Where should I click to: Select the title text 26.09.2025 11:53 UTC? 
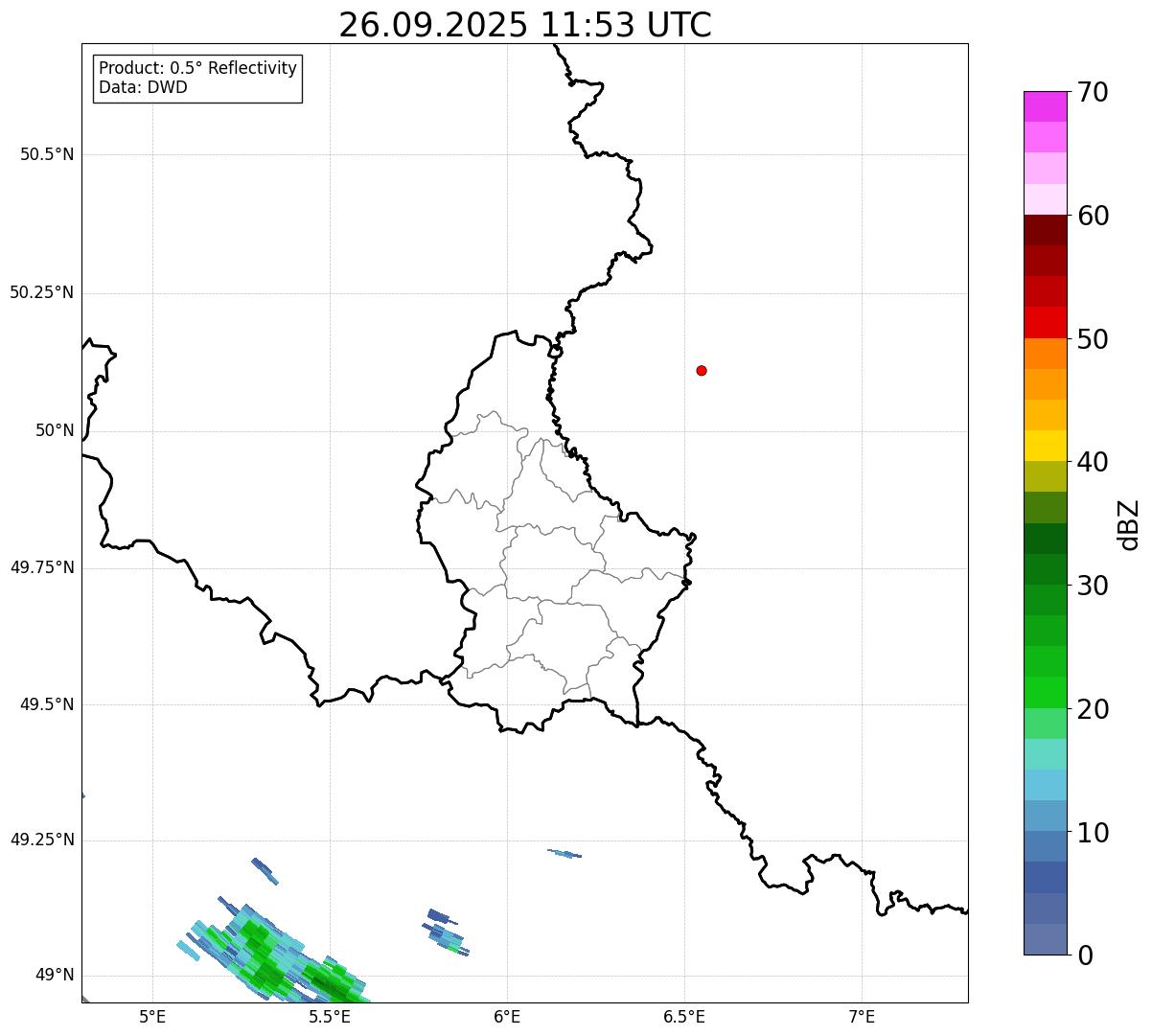pos(525,25)
